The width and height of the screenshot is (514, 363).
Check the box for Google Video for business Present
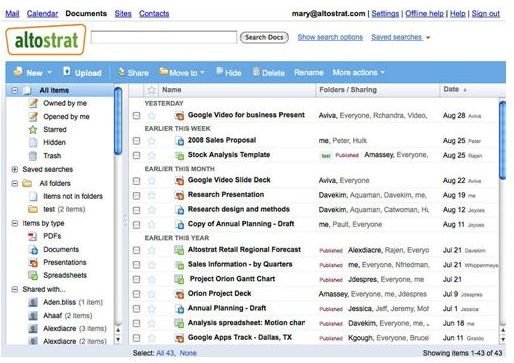pyautogui.click(x=136, y=116)
